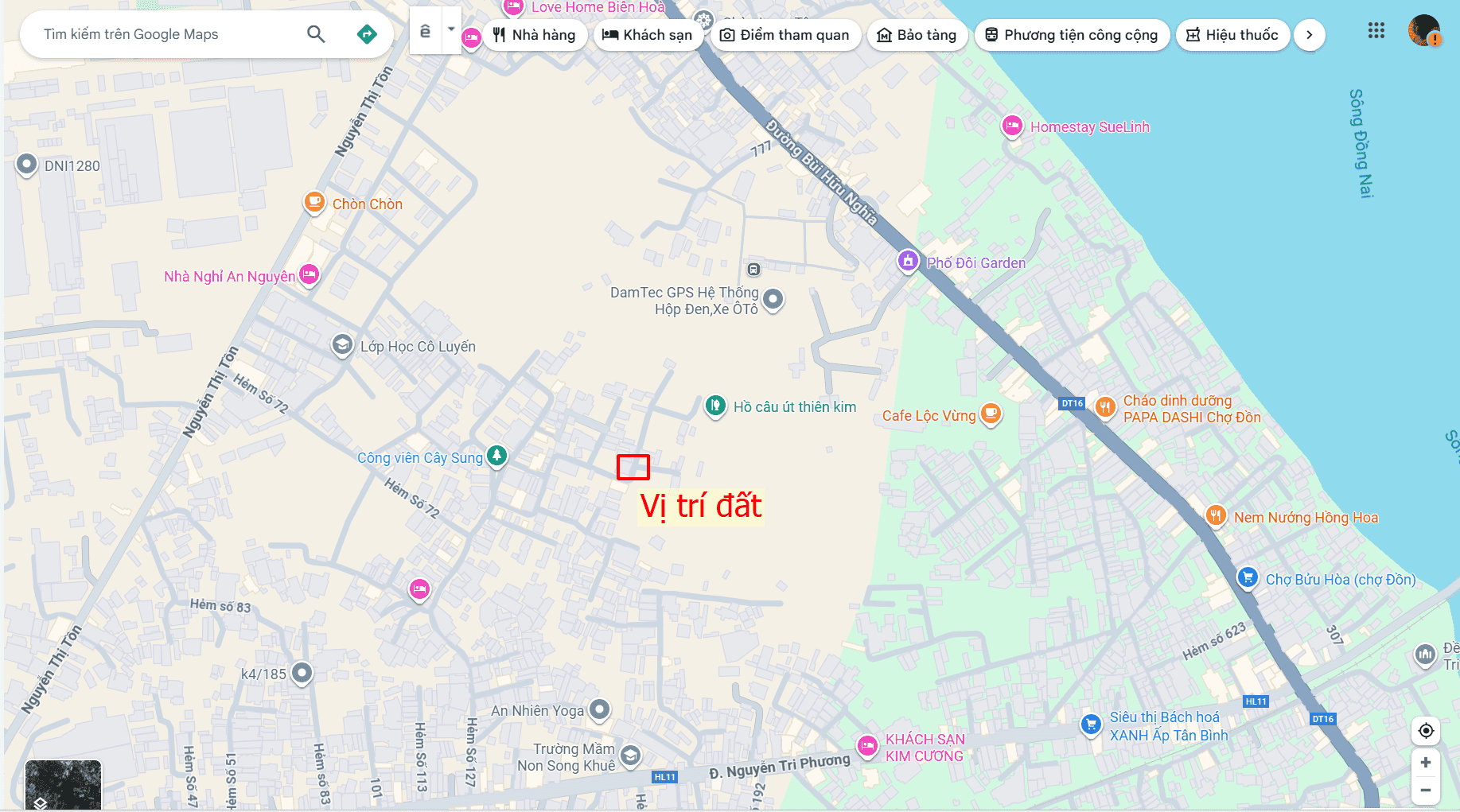Open directions with the blue arrow icon
1460x812 pixels.
click(367, 34)
